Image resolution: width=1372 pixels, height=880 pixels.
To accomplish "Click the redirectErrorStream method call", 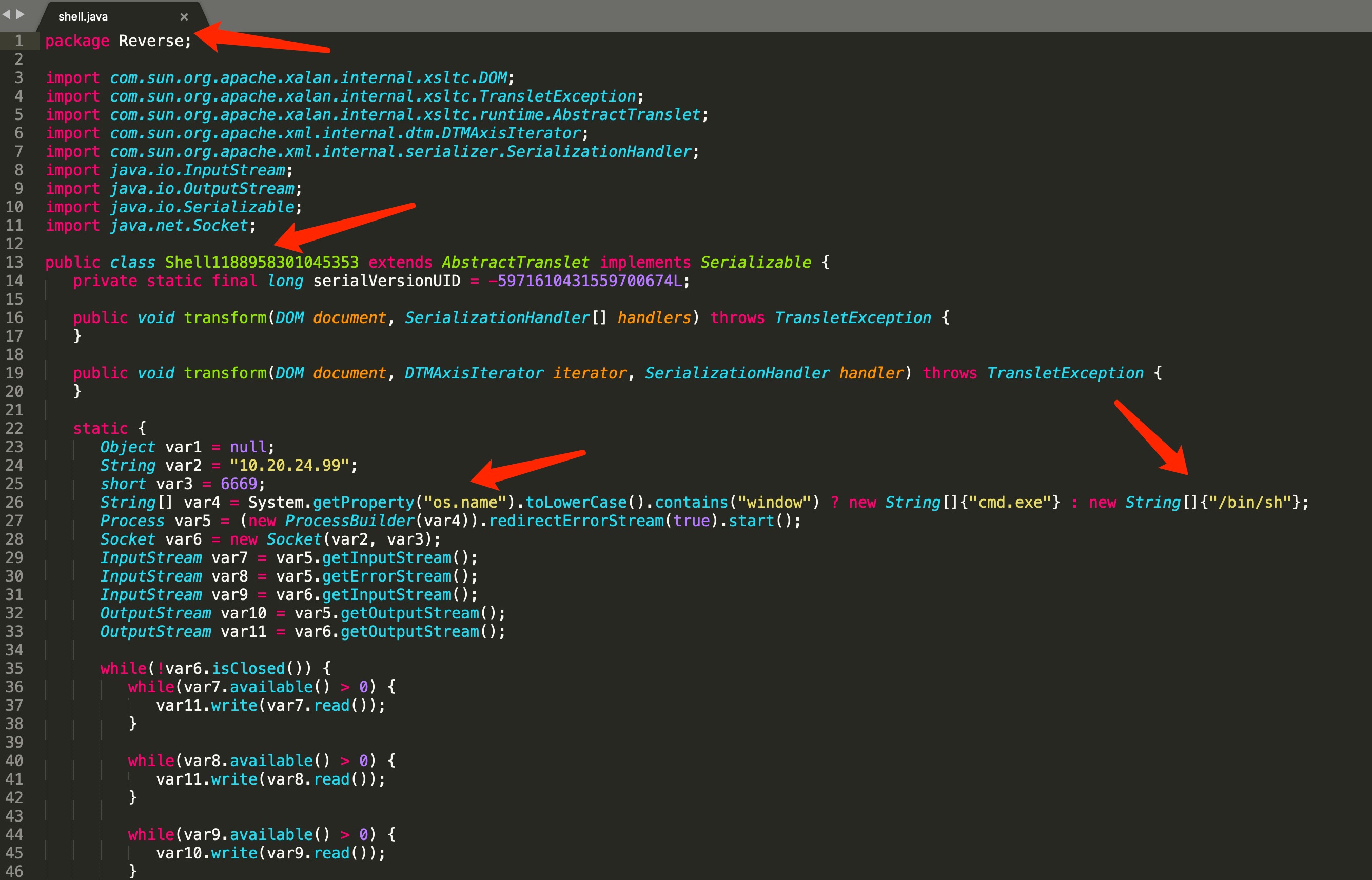I will pyautogui.click(x=576, y=521).
